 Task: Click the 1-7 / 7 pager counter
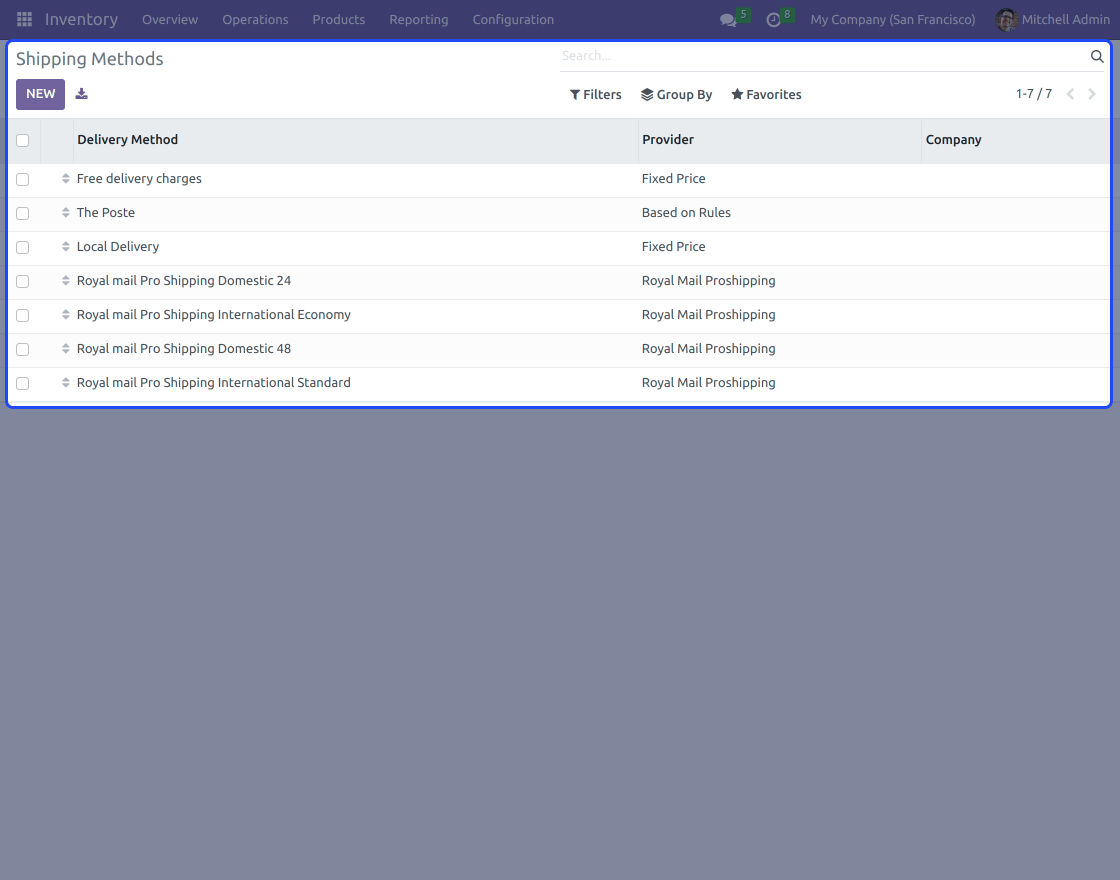coord(1034,94)
